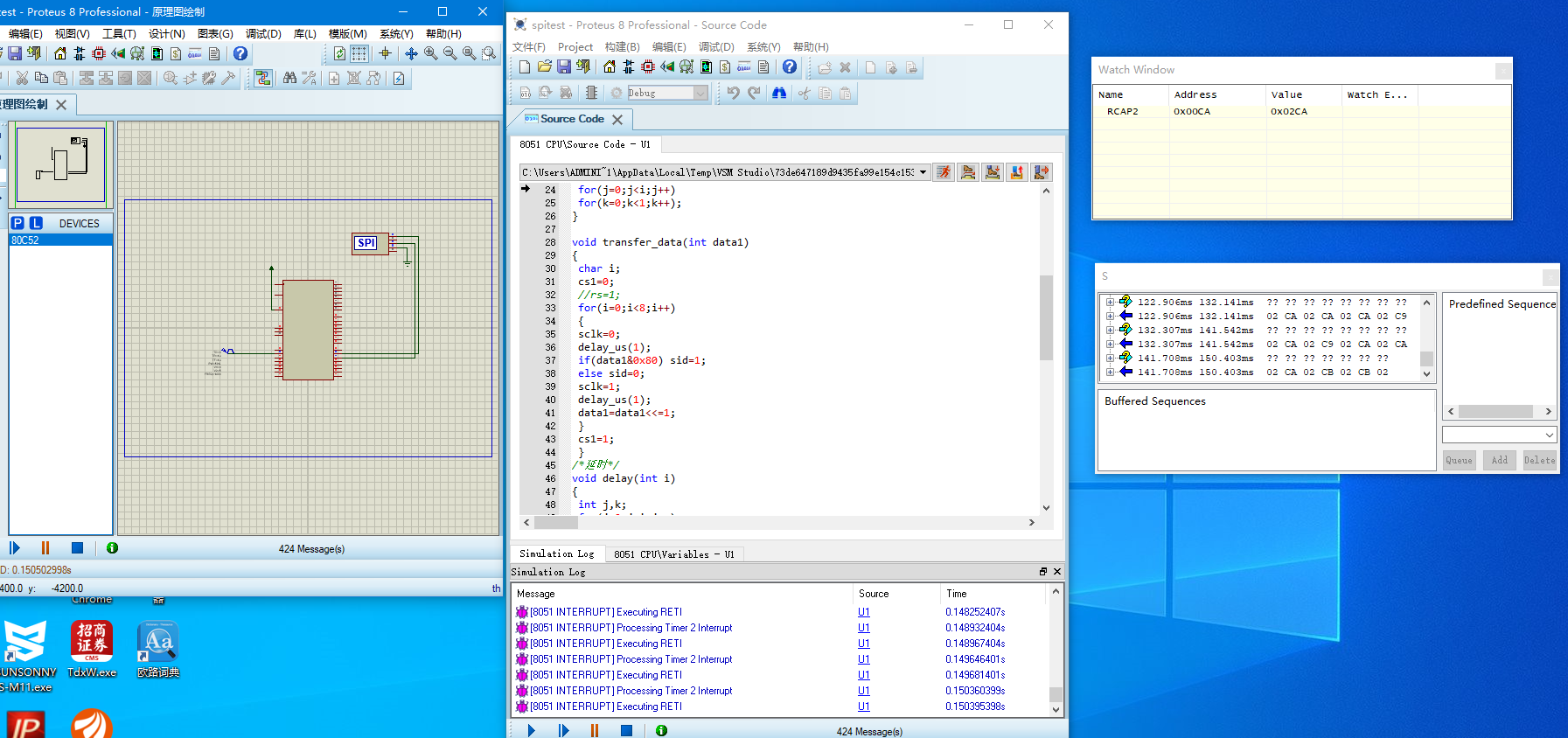The image size is (1568, 738).
Task: Switch to 8051 CPU\Variables - U1 tab
Action: click(x=673, y=553)
